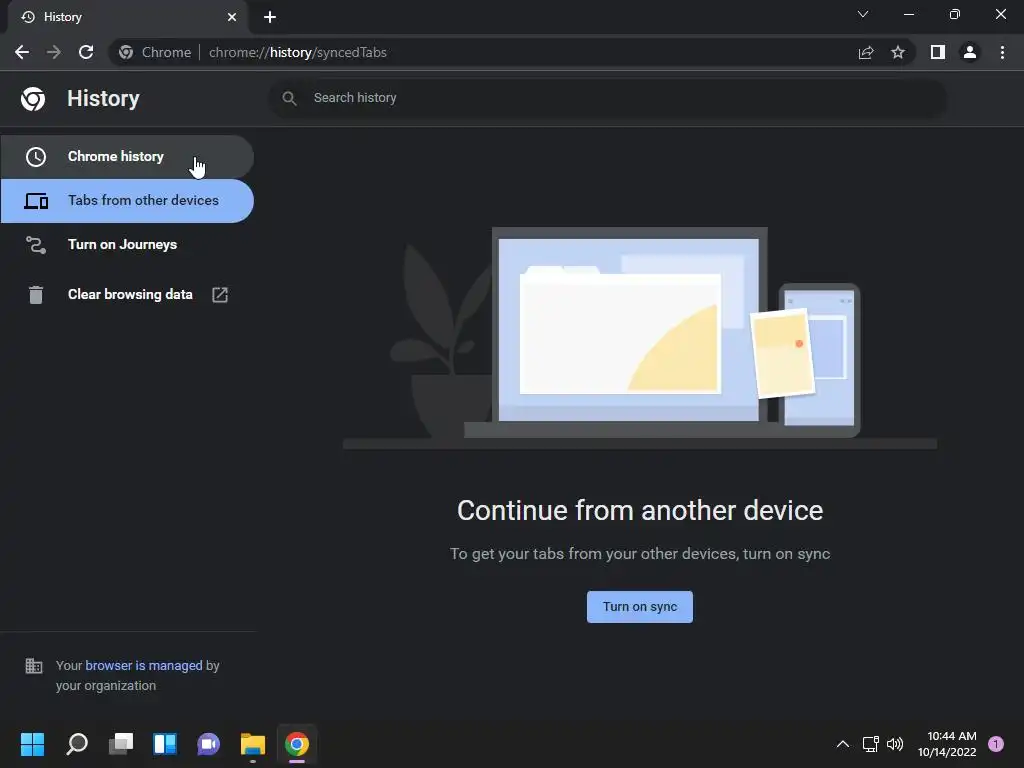
Task: Open the side panel icon in toolbar
Action: (938, 52)
